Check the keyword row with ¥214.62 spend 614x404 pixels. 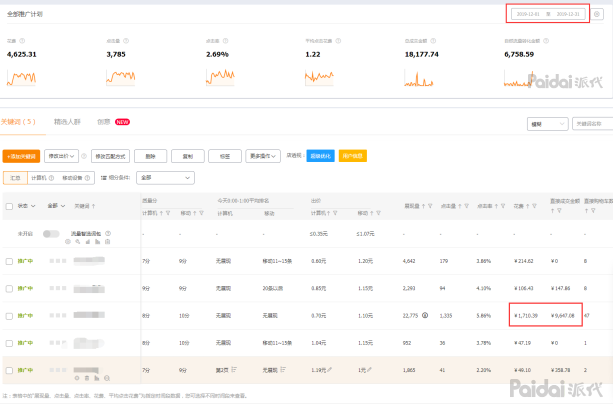click(x=9, y=262)
